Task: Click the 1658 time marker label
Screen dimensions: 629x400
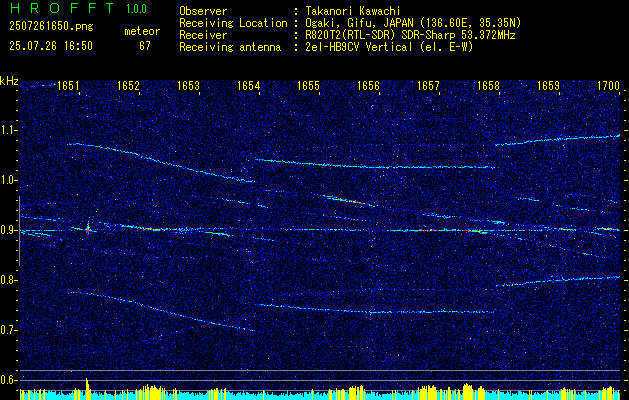Action: [x=488, y=85]
